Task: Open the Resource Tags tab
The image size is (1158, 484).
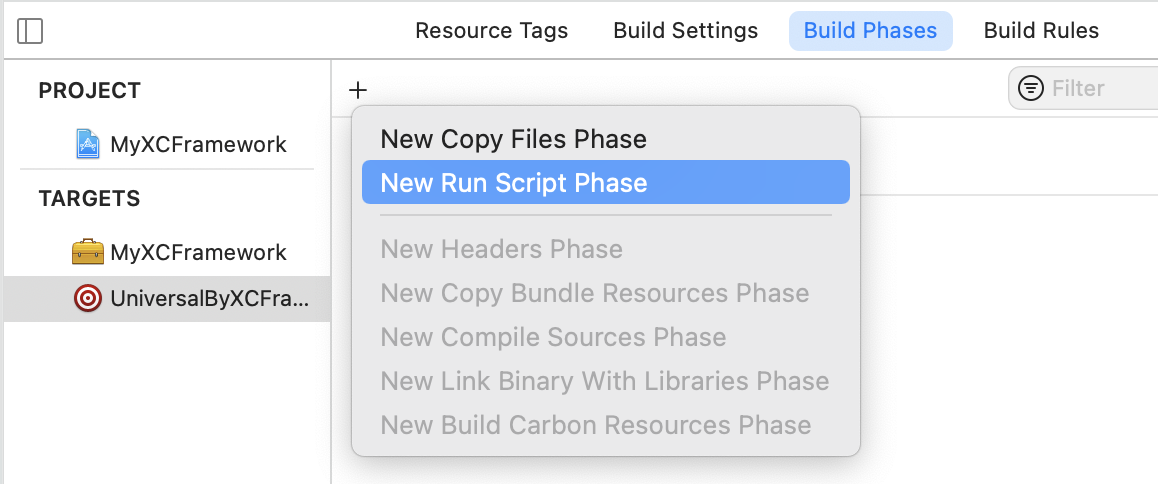Action: click(491, 31)
